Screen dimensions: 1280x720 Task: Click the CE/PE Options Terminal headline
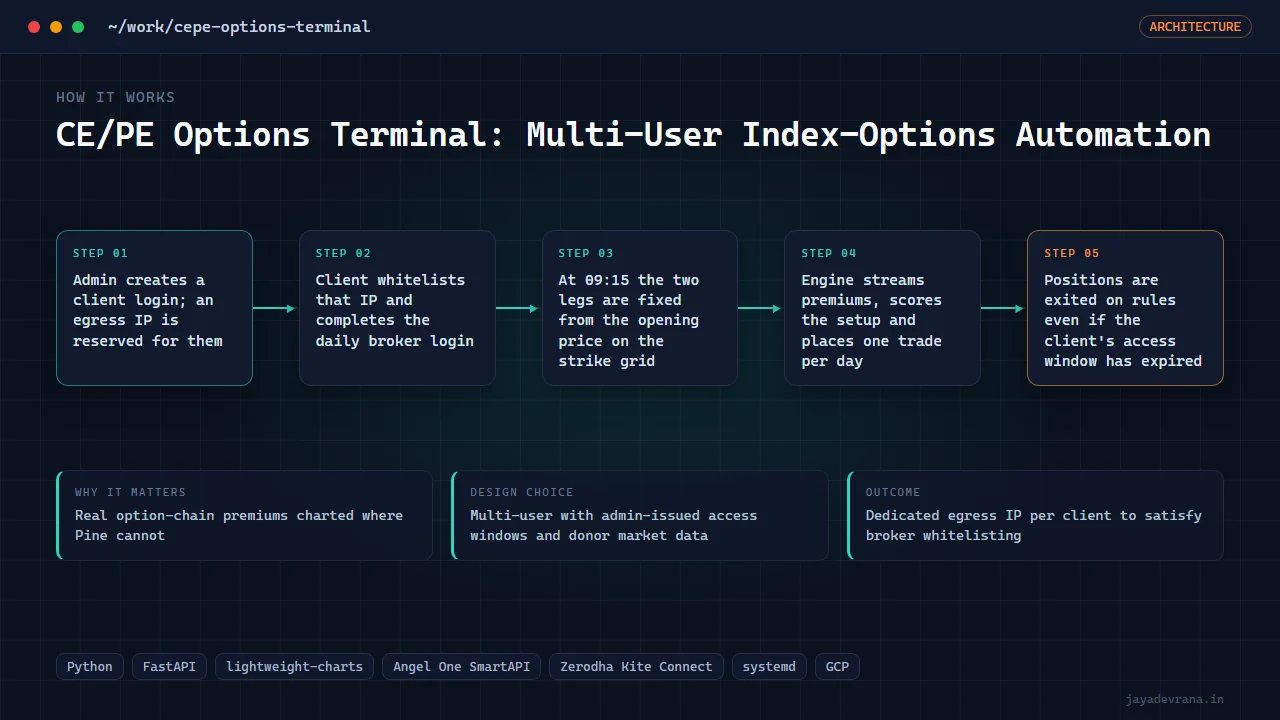click(x=633, y=135)
